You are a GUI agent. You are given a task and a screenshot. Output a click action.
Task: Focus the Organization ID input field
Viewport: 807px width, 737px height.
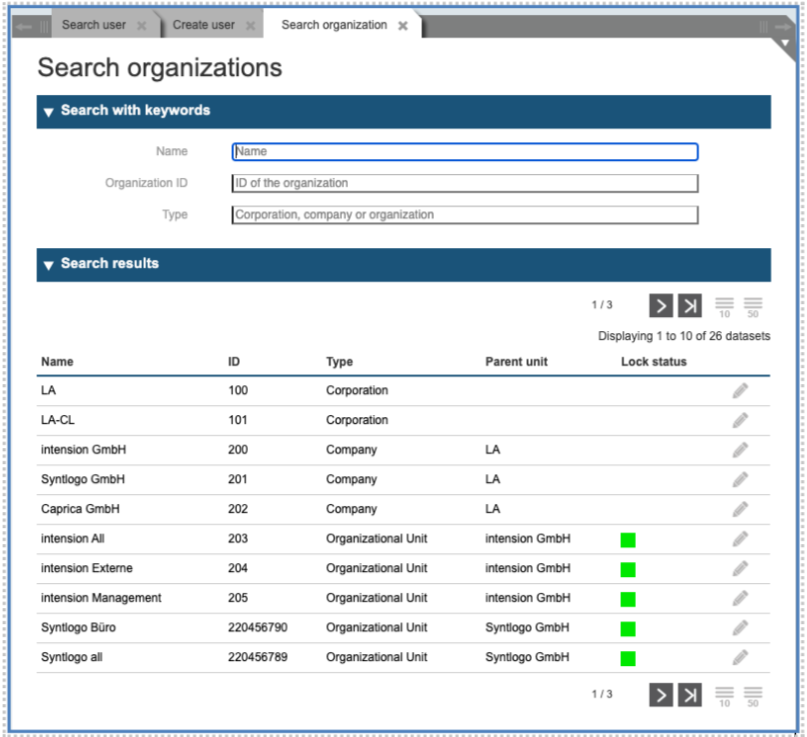click(x=464, y=184)
